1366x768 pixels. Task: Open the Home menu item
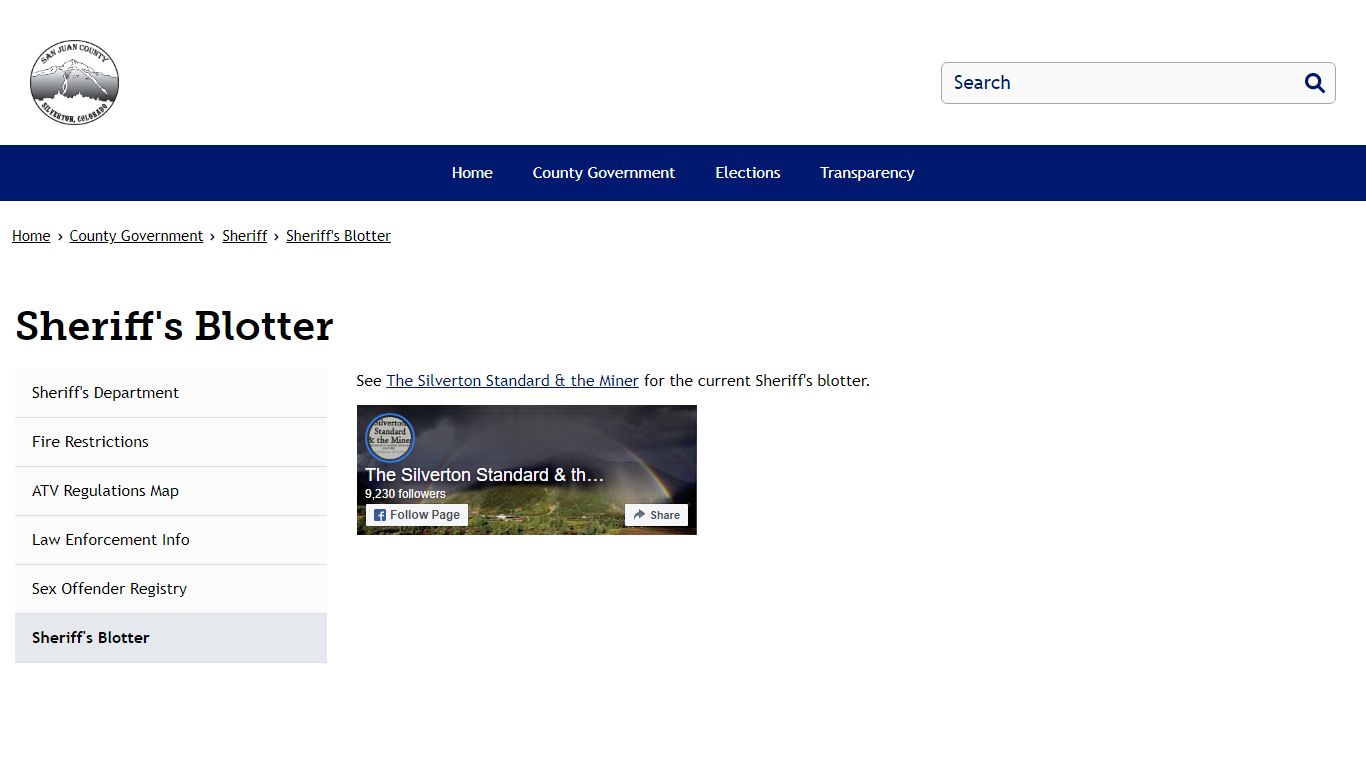tap(472, 173)
